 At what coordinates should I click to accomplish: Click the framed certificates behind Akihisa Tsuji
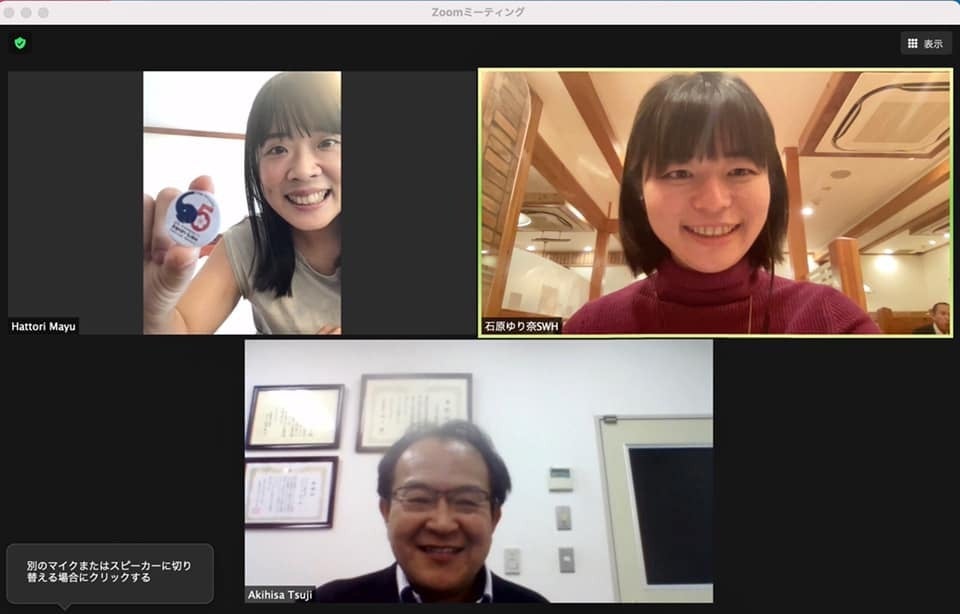414,410
